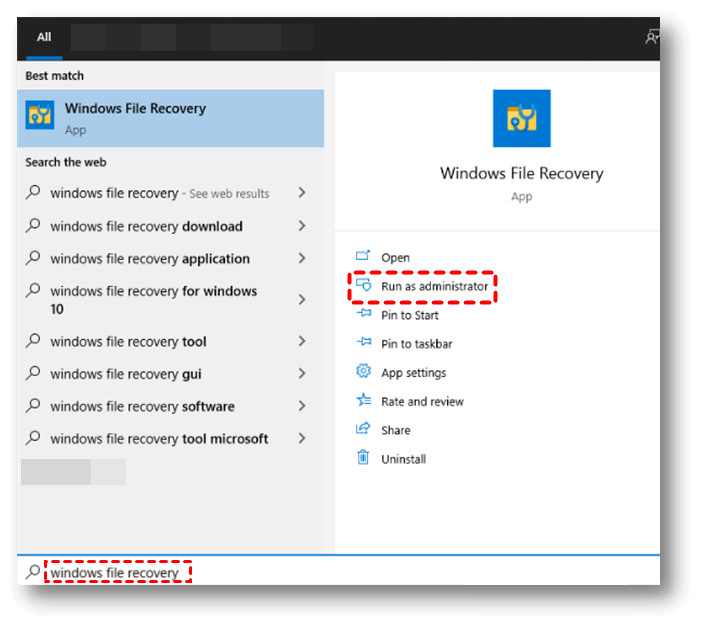This screenshot has width=701, height=626.
Task: Open 'windows file recovery - See web results'
Action: pos(160,193)
